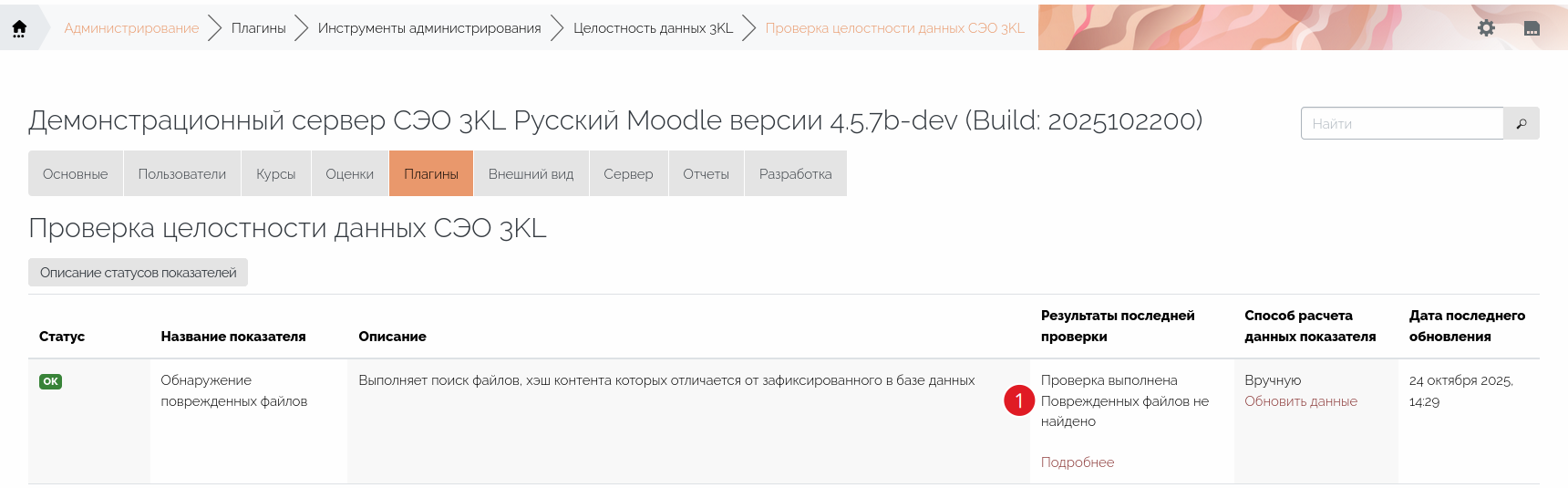Go to the site home via house icon
Viewport: 1568px width, 488px height.
coord(19,28)
